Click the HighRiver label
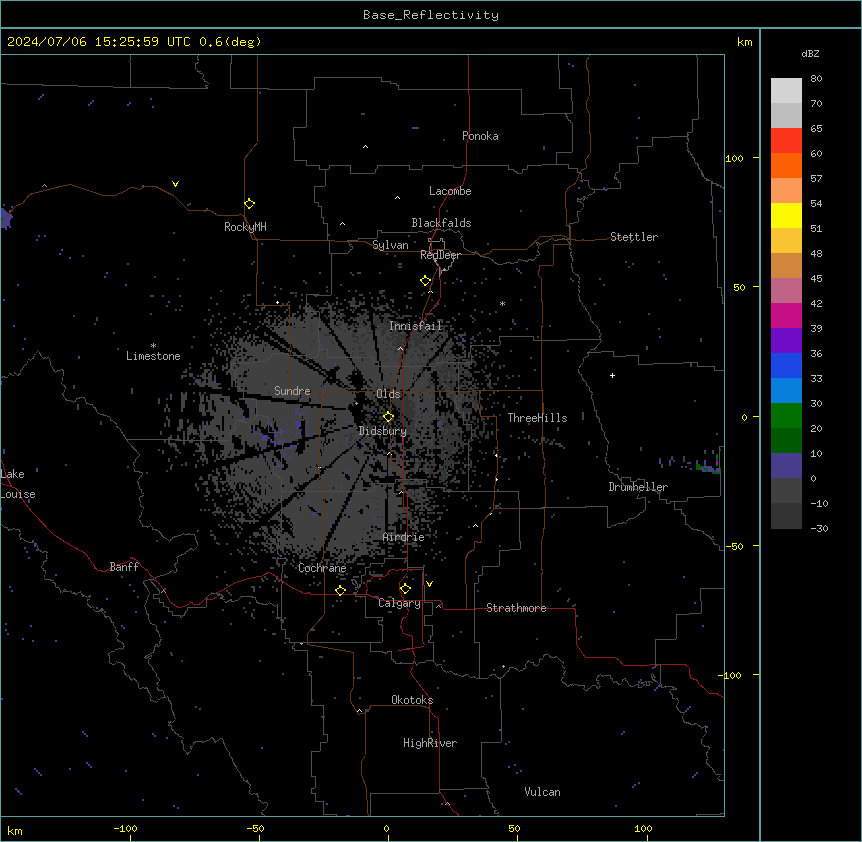The height and width of the screenshot is (842, 862). tap(430, 743)
